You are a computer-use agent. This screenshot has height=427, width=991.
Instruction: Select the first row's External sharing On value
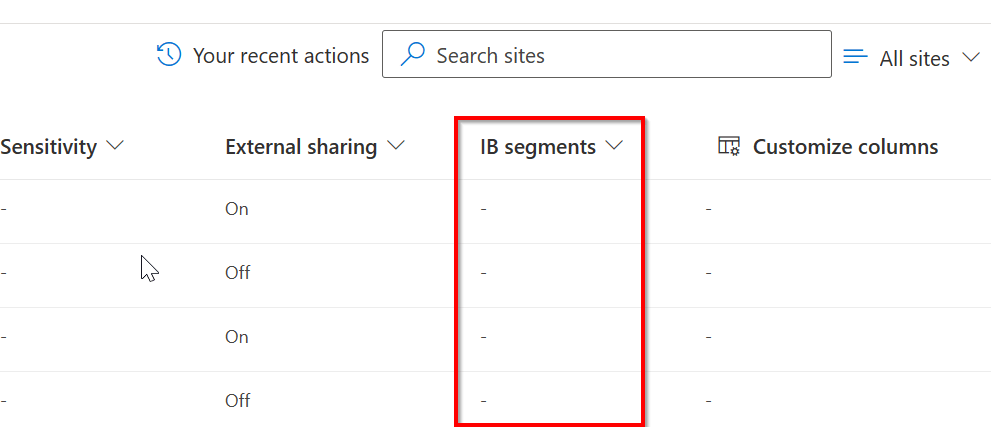click(237, 209)
